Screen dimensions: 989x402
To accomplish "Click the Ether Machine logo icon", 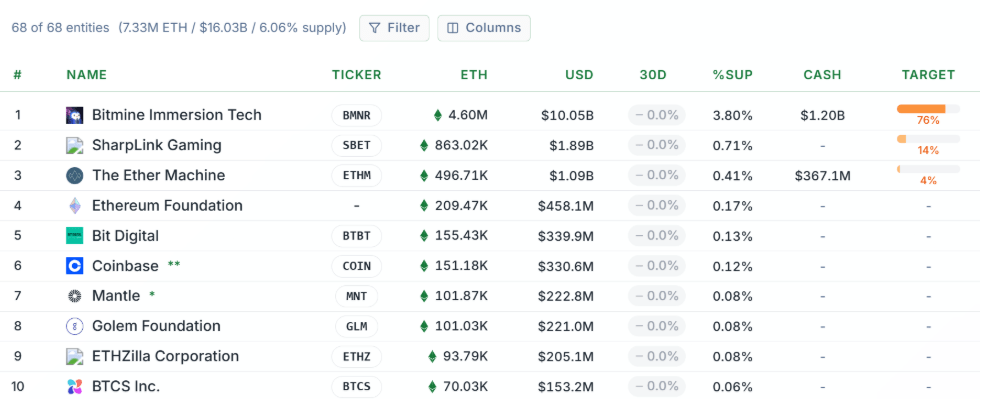I will (74, 176).
